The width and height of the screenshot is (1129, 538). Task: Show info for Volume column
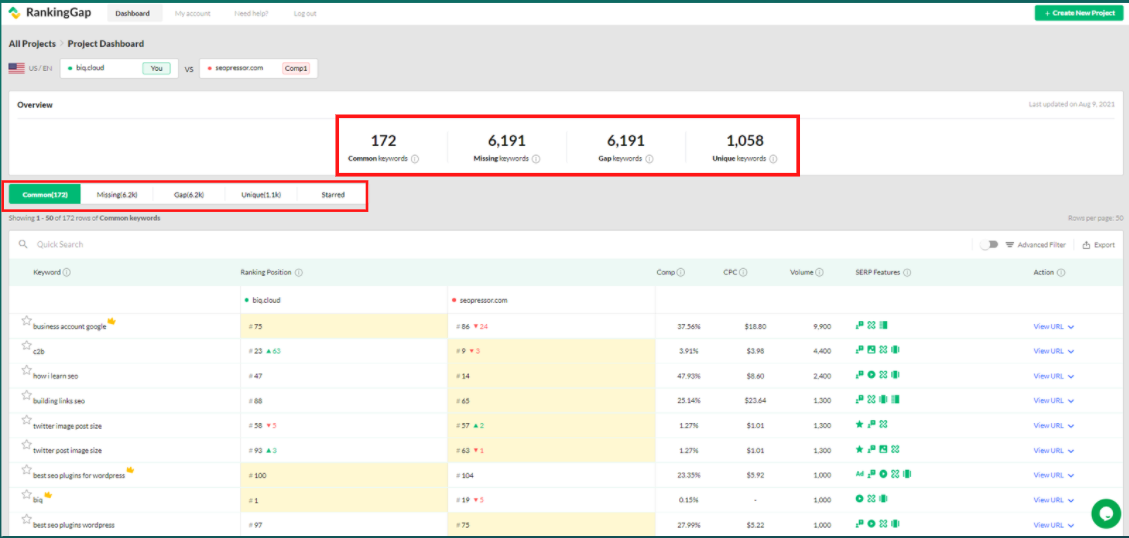tap(820, 273)
